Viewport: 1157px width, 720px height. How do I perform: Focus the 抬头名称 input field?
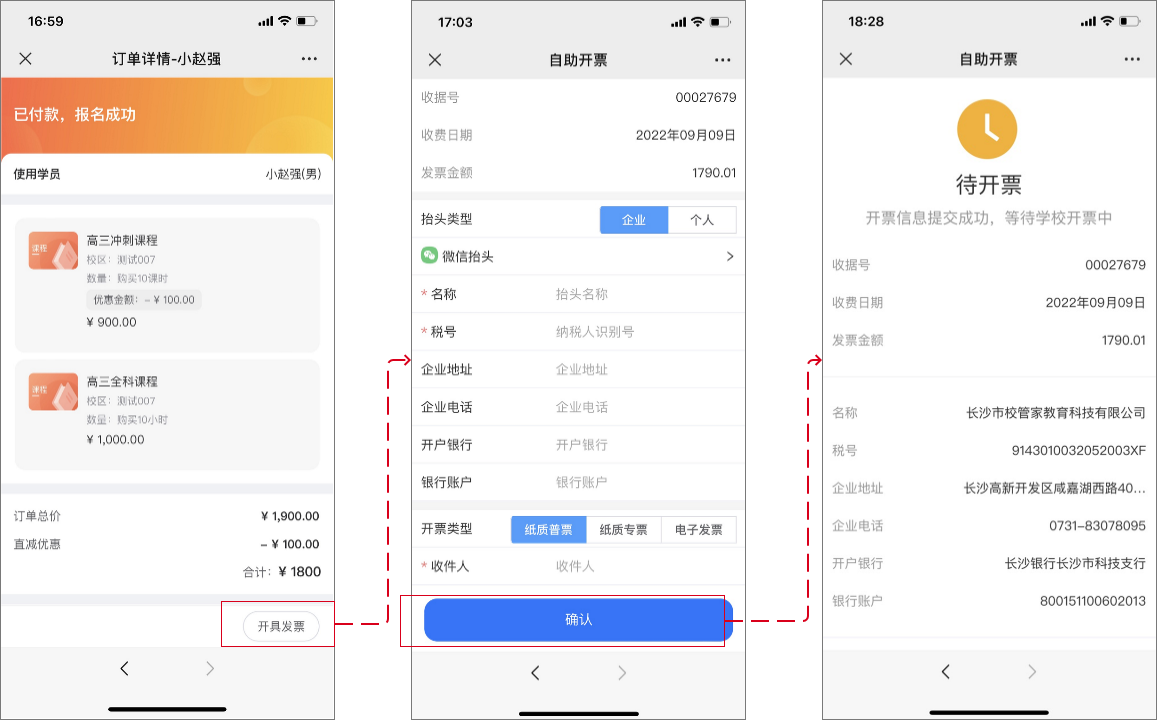(640, 294)
